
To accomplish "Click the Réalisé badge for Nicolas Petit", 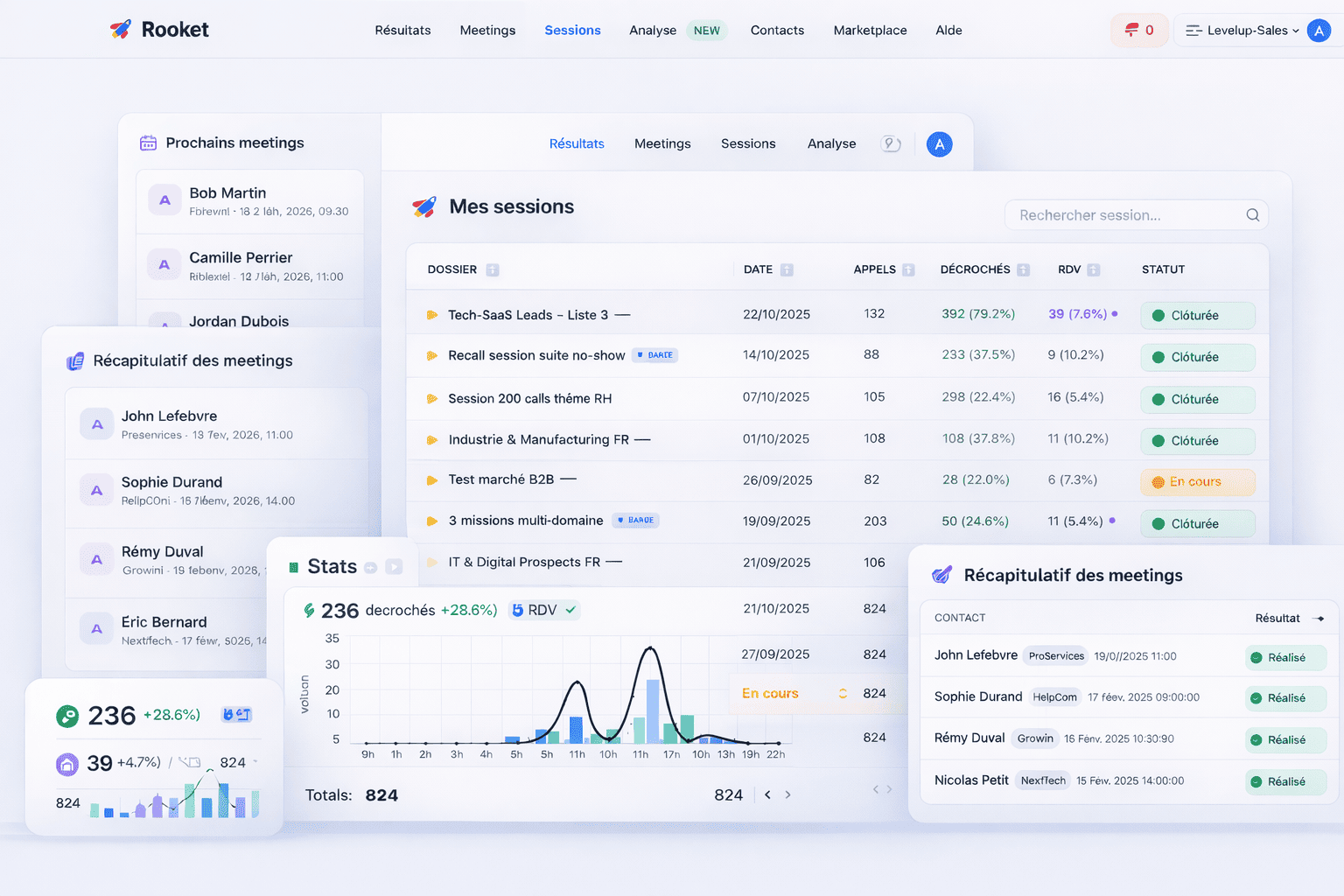I will pos(1284,781).
